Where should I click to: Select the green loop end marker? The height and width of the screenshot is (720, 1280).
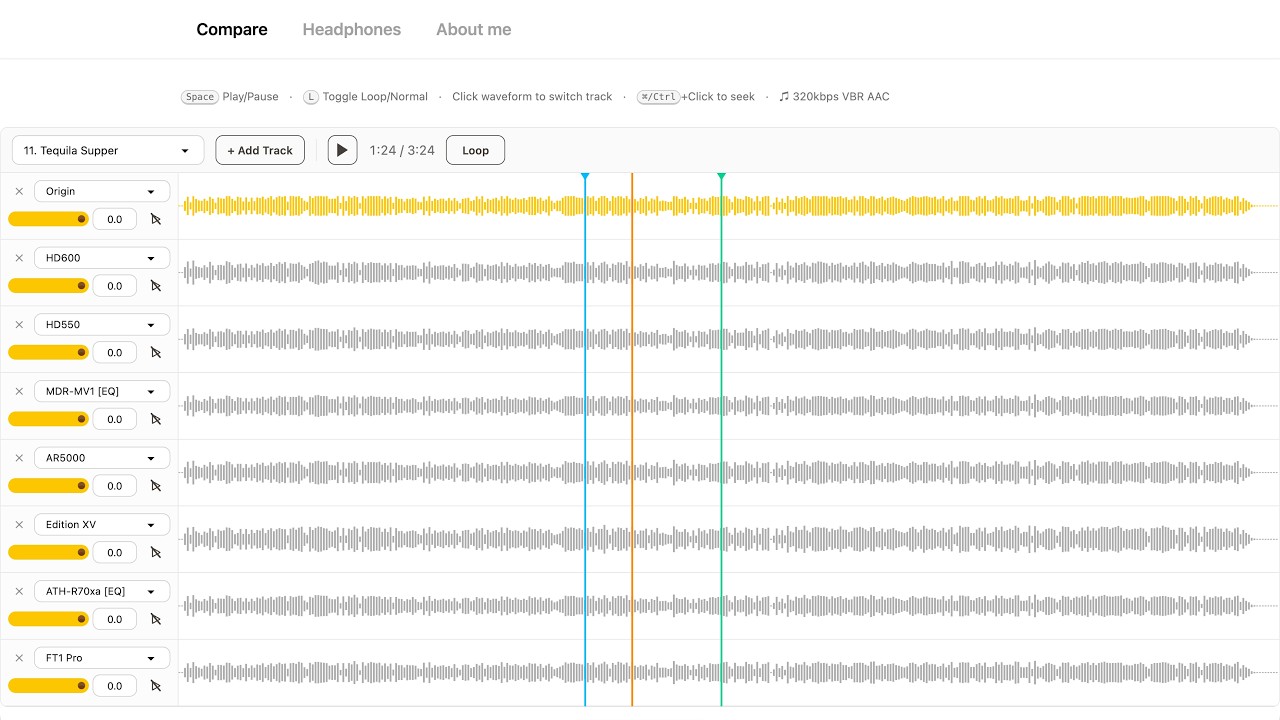721,177
